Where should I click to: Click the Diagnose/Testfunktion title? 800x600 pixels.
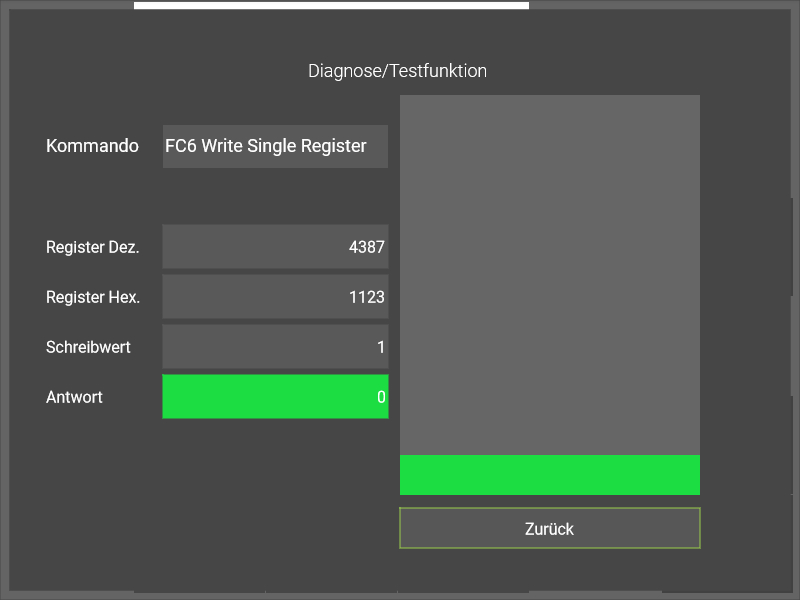(x=397, y=71)
